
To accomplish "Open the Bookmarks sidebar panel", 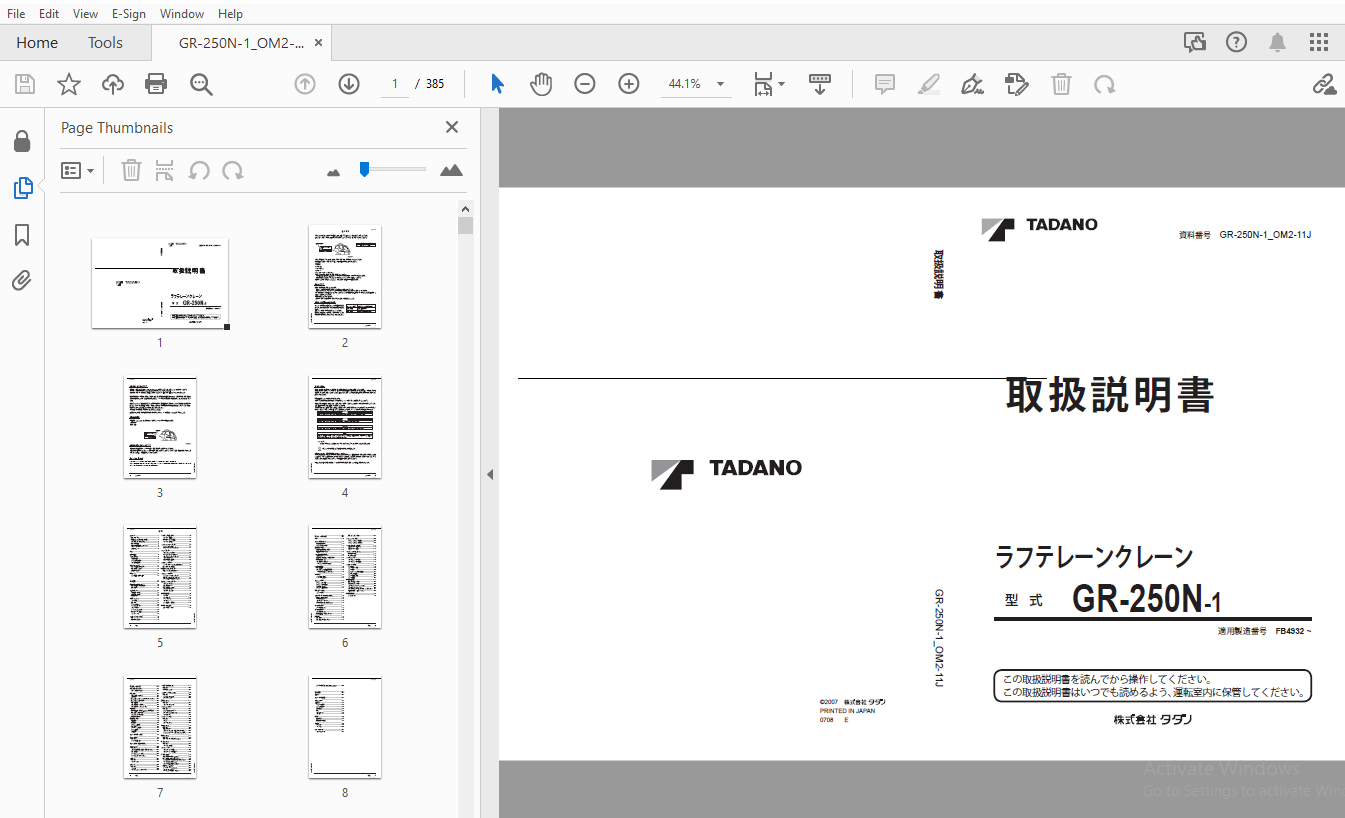I will point(22,235).
